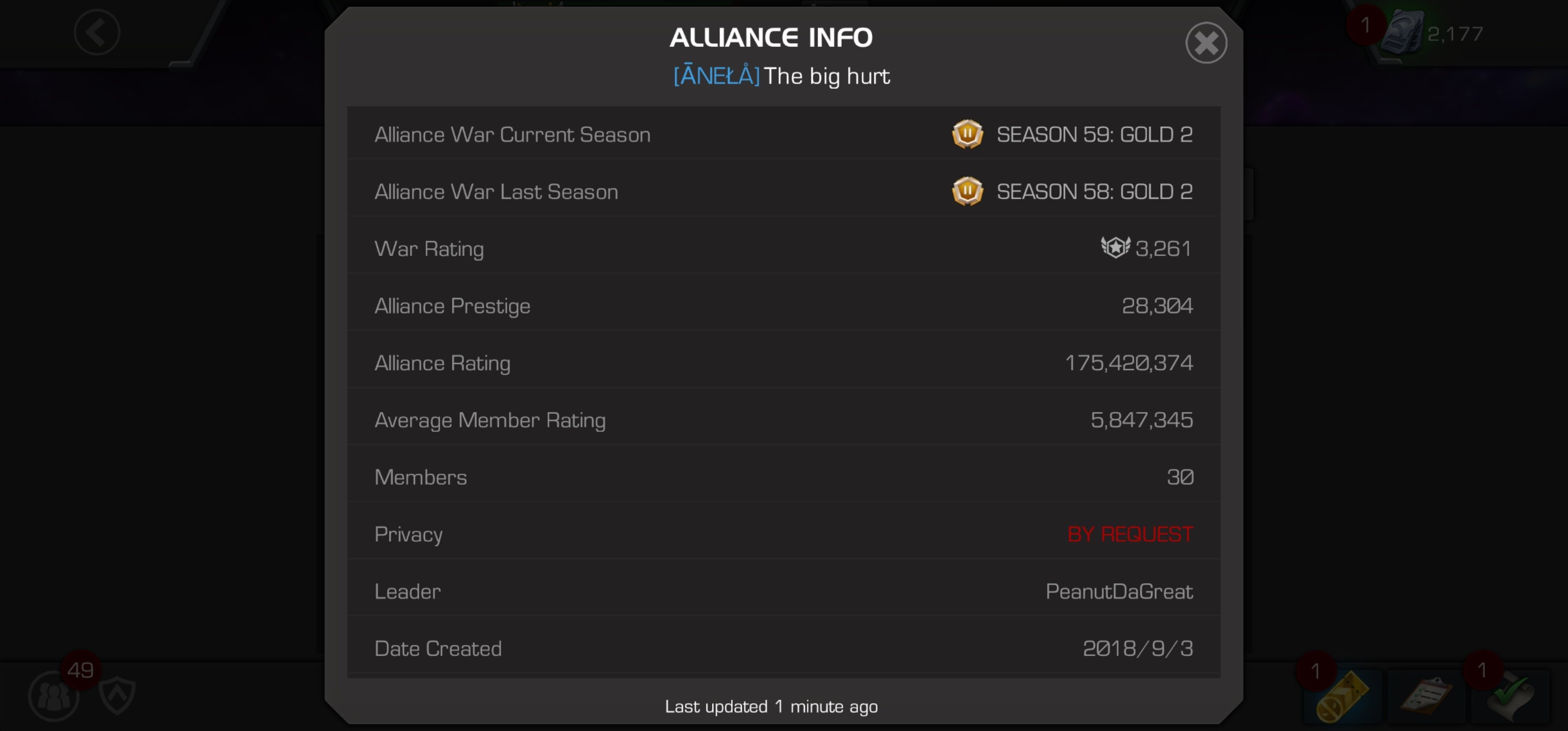Open the green checkmark icon

click(x=1510, y=698)
